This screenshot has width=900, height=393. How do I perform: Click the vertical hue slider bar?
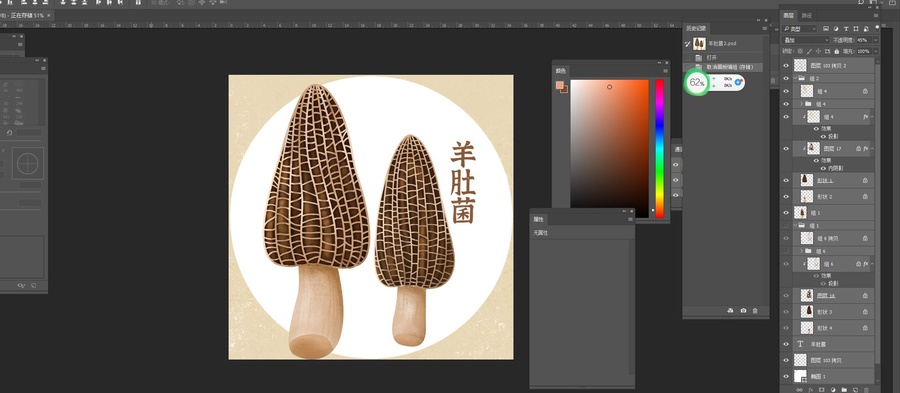tap(660, 149)
